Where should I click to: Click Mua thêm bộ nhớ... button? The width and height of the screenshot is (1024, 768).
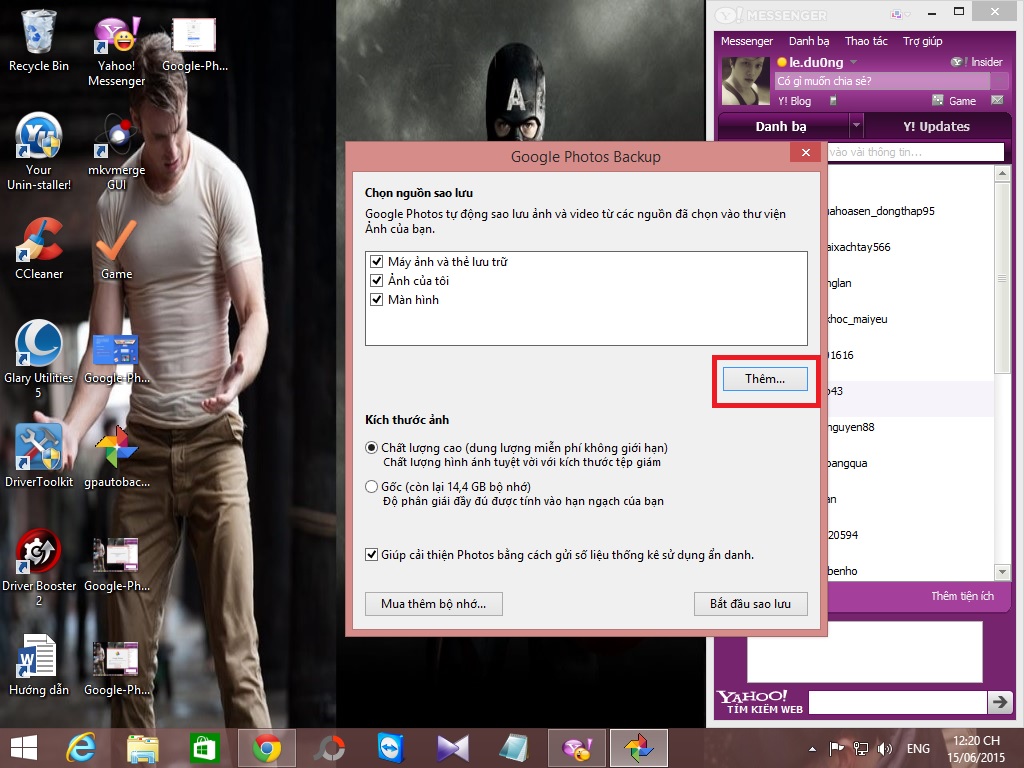tap(434, 603)
